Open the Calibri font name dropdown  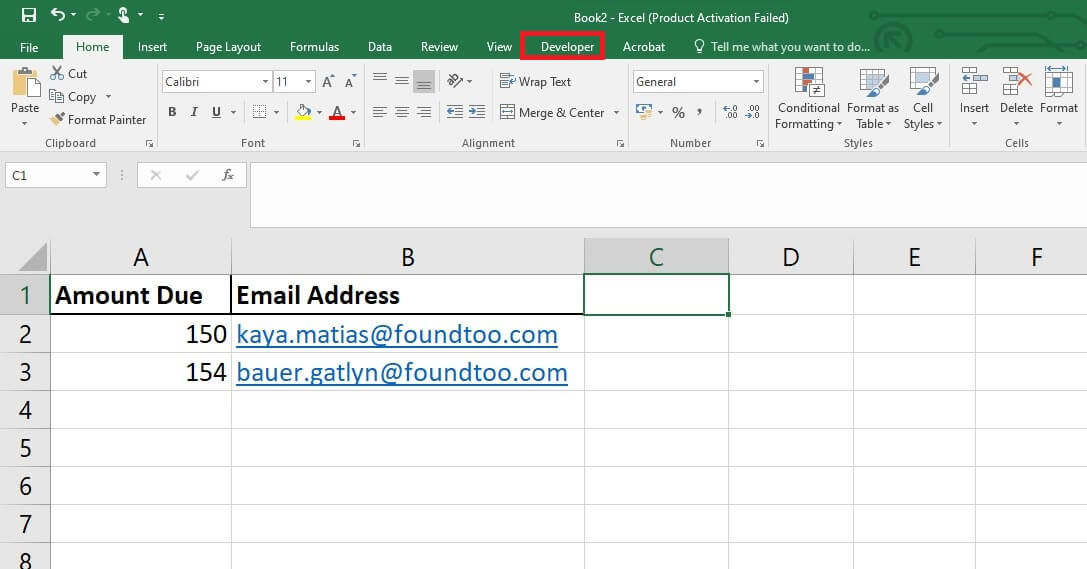tap(265, 82)
